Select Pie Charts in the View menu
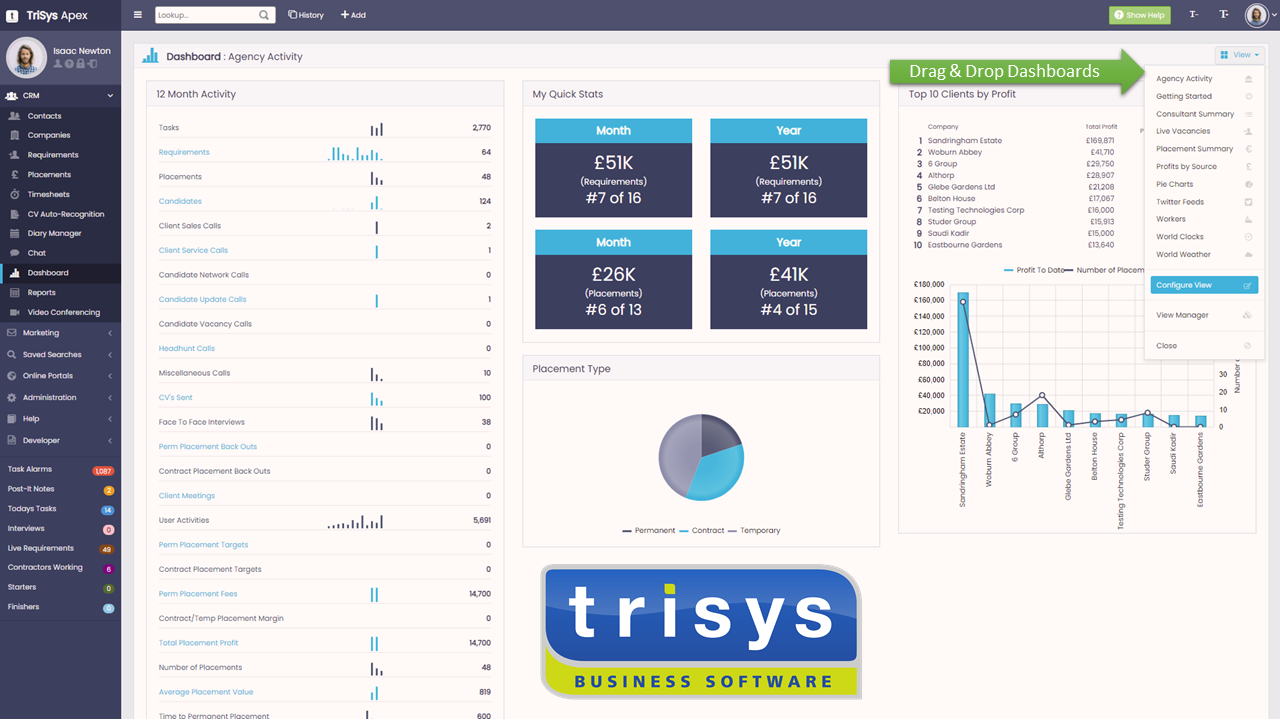 point(1204,184)
